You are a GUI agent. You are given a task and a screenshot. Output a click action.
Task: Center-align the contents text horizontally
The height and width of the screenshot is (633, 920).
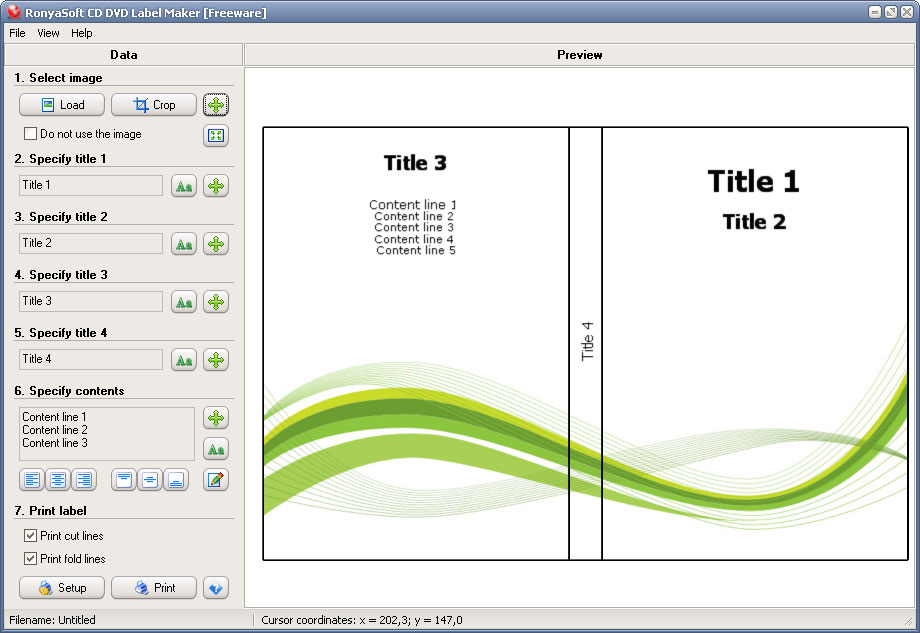click(59, 480)
